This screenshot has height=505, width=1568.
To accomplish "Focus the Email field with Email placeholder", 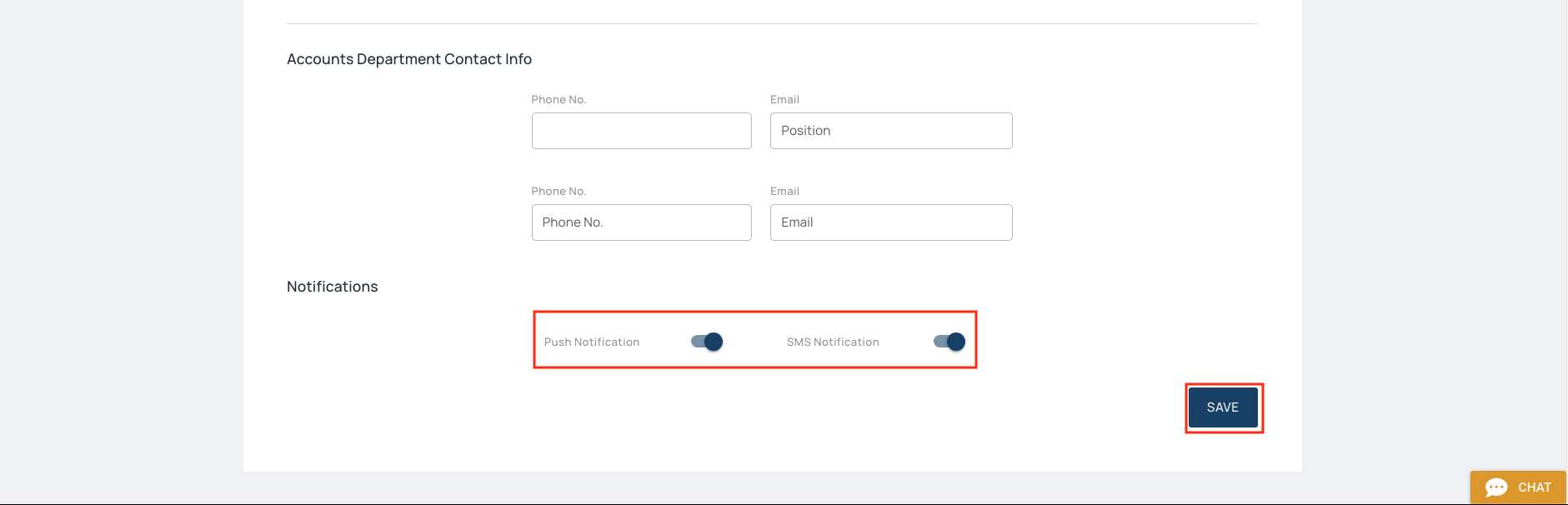I will pyautogui.click(x=890, y=222).
